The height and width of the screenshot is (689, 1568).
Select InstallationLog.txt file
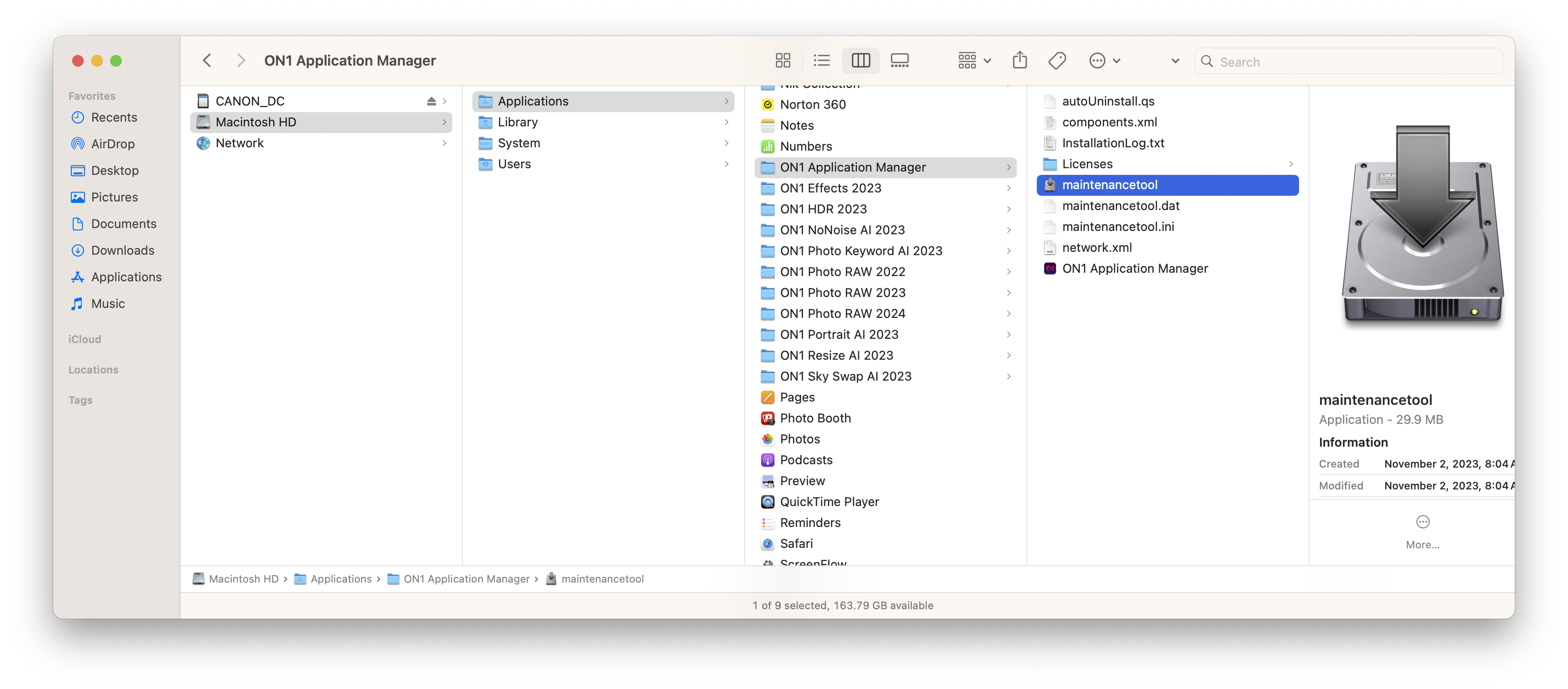(1167, 143)
